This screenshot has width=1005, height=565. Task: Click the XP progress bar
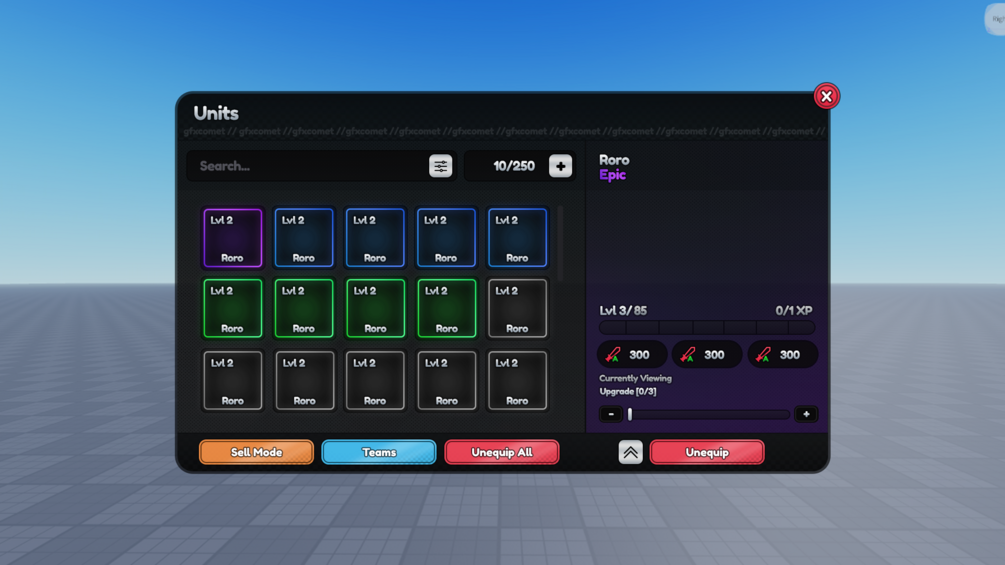[707, 328]
